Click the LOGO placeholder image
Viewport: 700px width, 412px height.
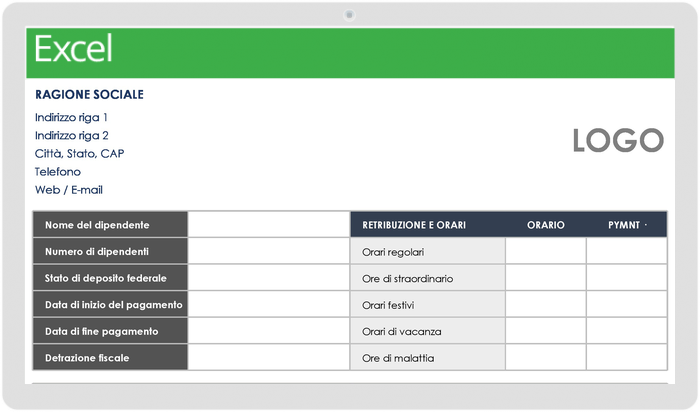pos(617,141)
